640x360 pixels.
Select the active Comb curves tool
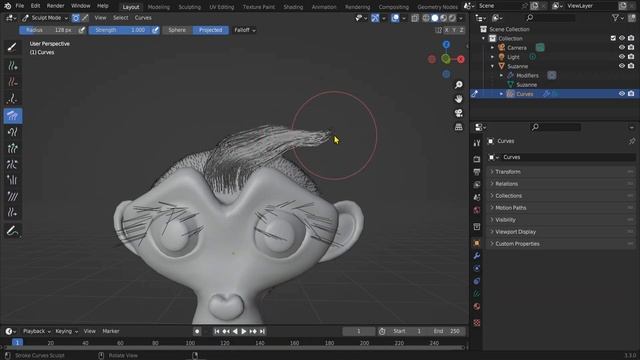tap(12, 116)
